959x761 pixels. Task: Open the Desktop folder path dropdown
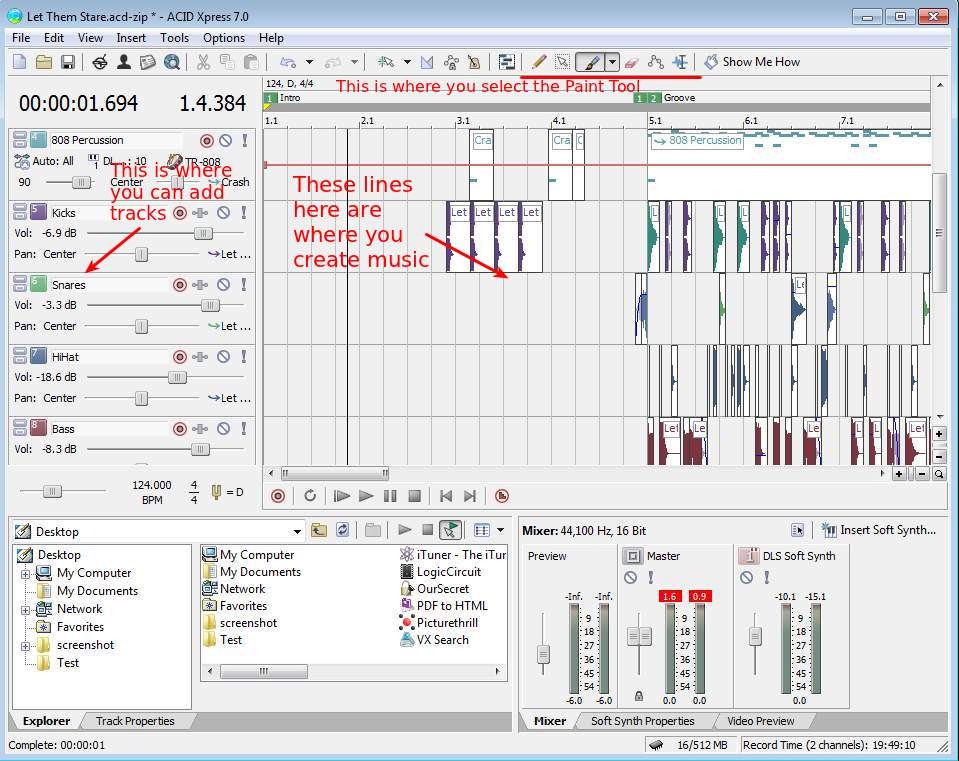(297, 531)
